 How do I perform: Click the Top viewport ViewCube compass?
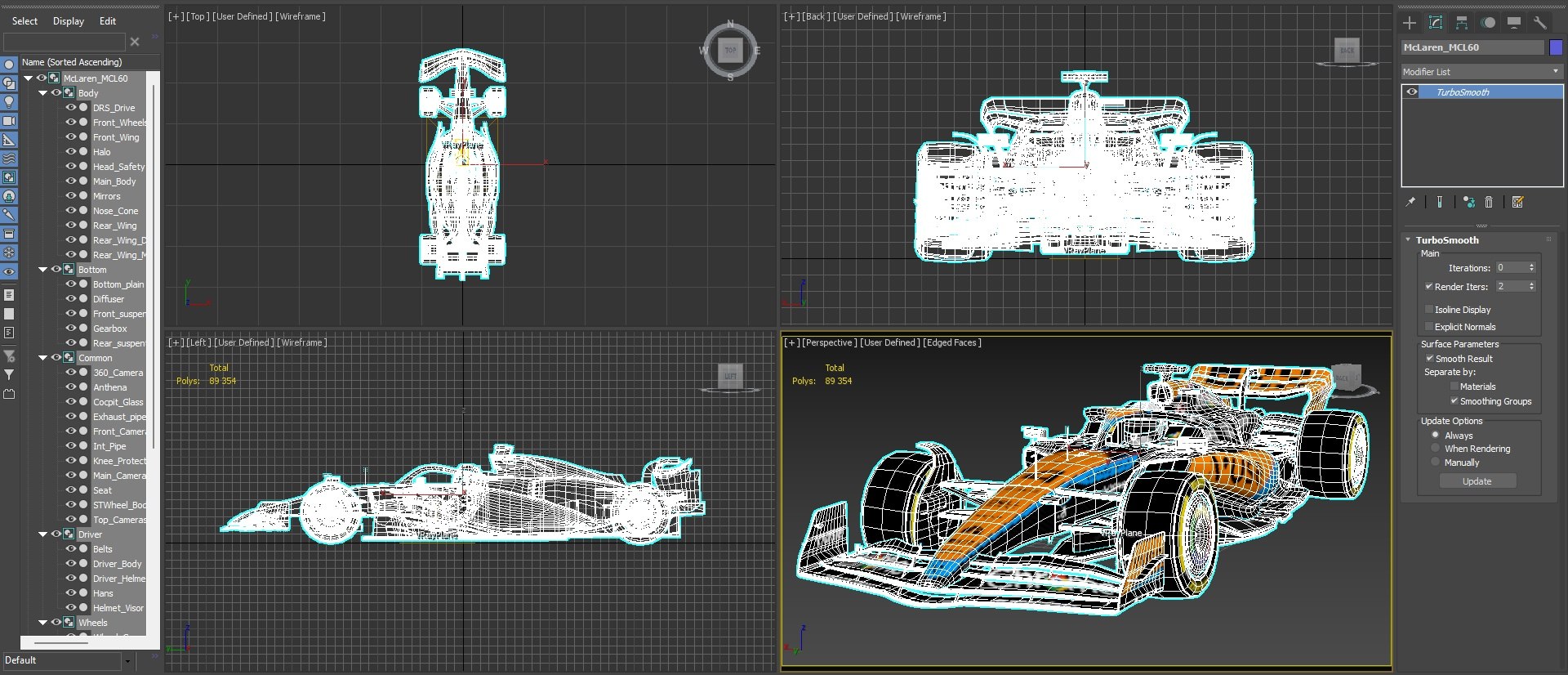(730, 51)
